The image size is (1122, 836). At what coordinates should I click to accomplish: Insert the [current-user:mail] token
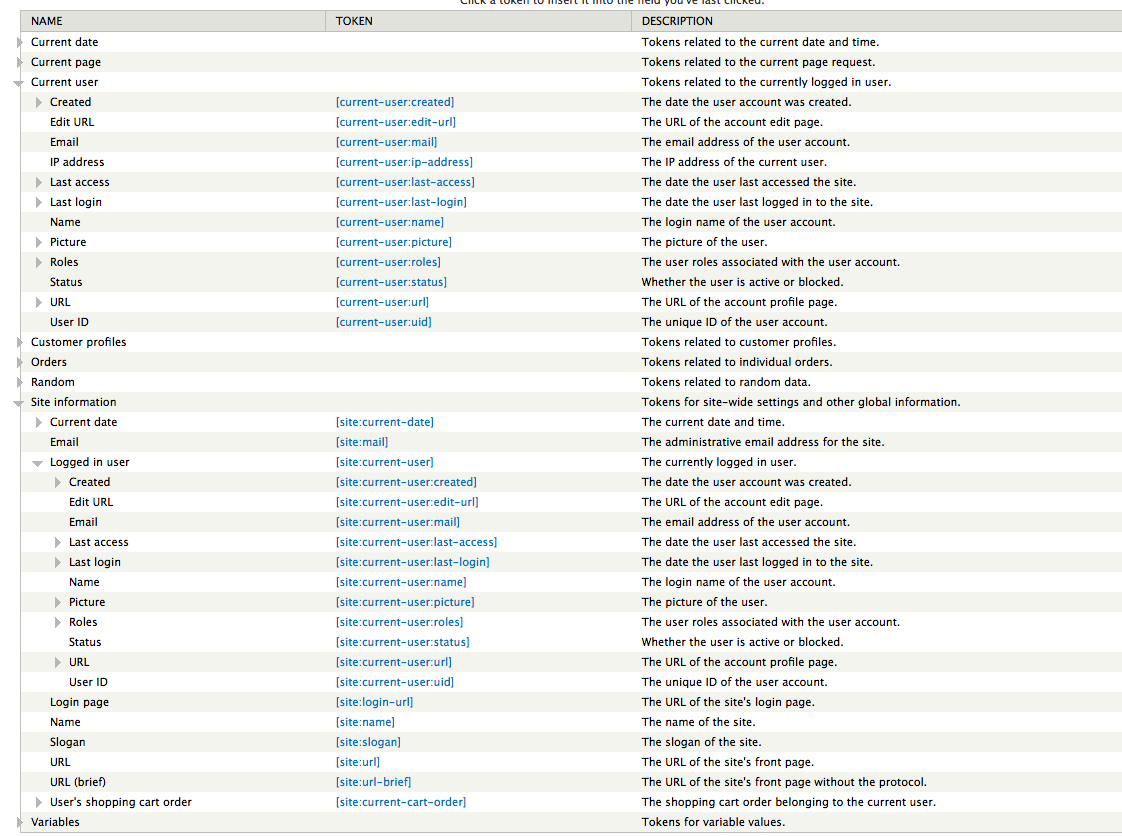[386, 142]
